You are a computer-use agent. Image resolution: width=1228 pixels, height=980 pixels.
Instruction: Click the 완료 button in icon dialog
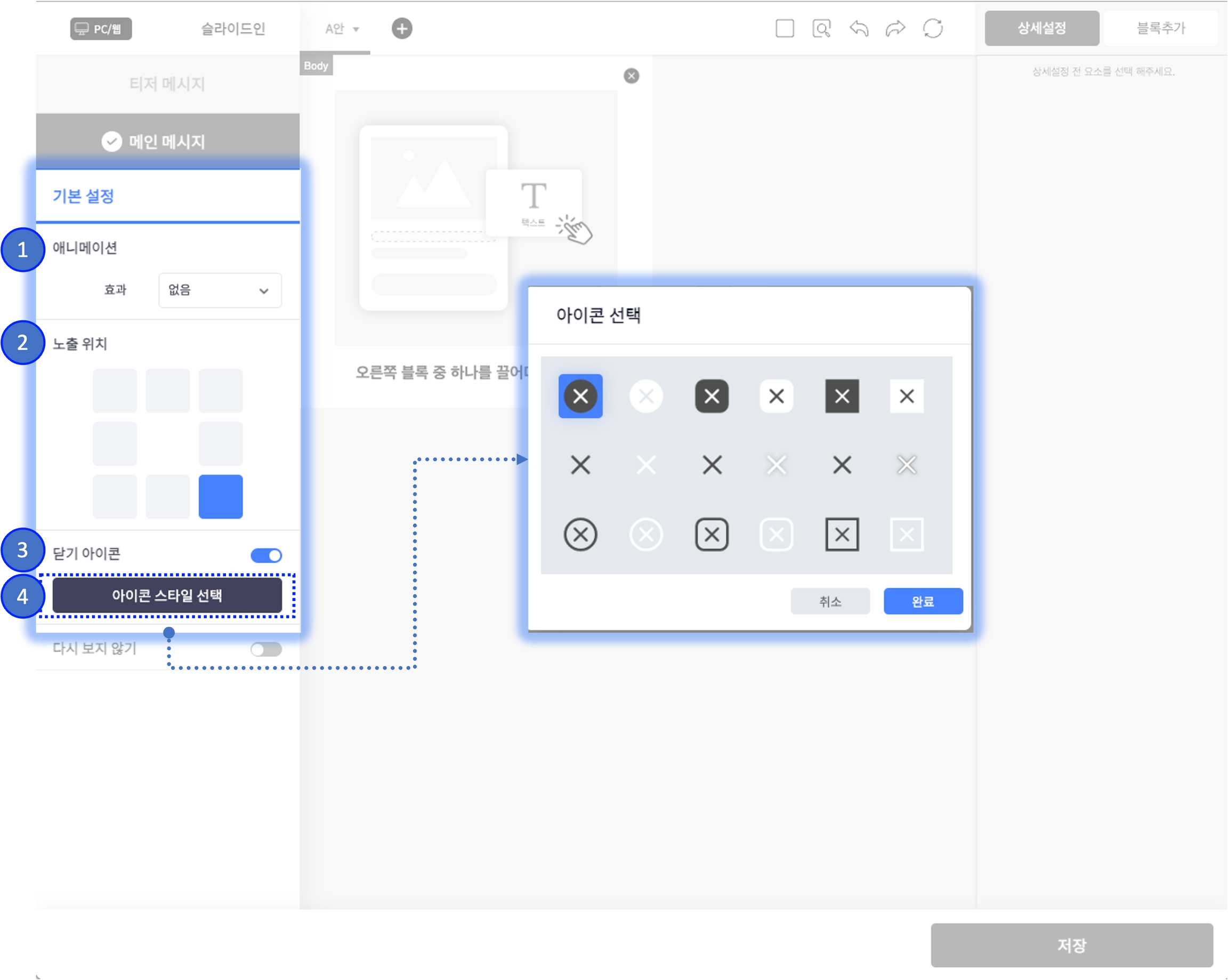click(x=923, y=601)
